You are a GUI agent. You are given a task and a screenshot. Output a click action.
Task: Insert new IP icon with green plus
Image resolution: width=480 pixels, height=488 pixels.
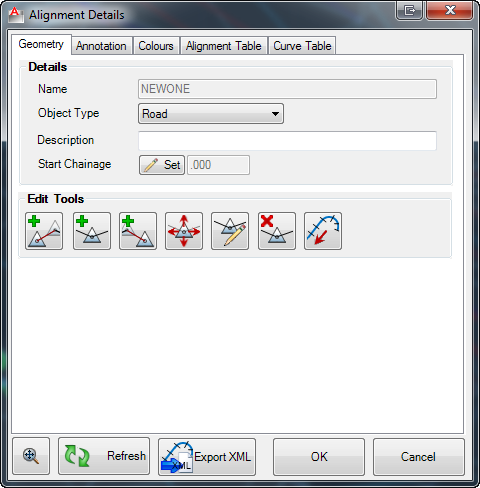(92, 231)
